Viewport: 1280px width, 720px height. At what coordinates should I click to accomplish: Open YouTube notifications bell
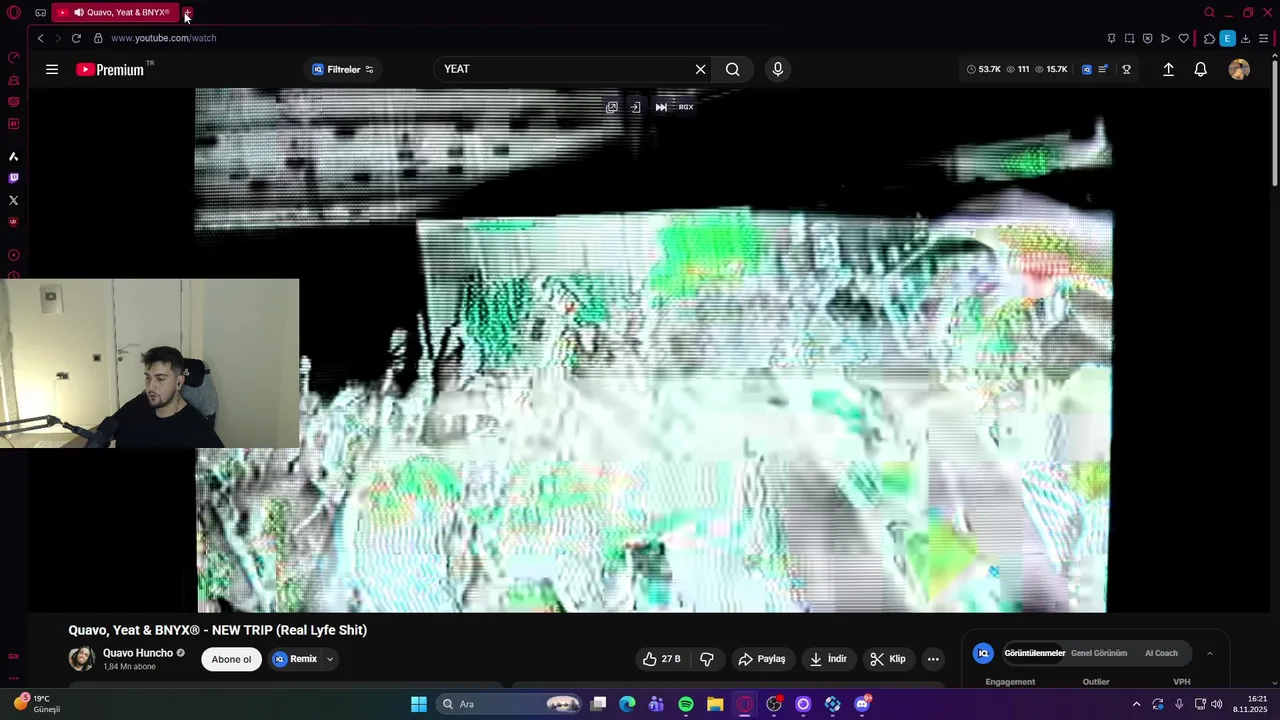1201,69
